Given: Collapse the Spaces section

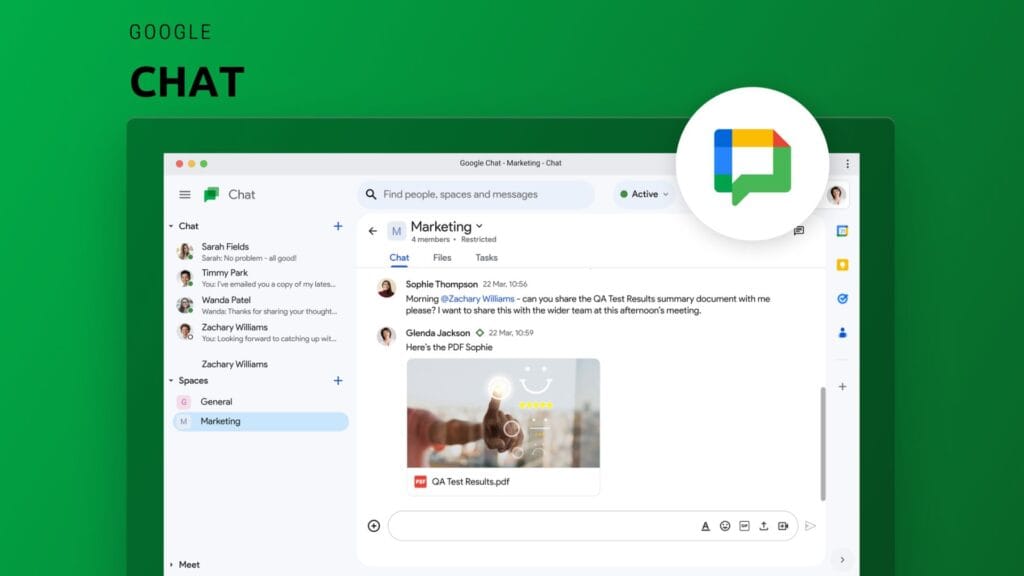Looking at the screenshot, I should click(171, 381).
